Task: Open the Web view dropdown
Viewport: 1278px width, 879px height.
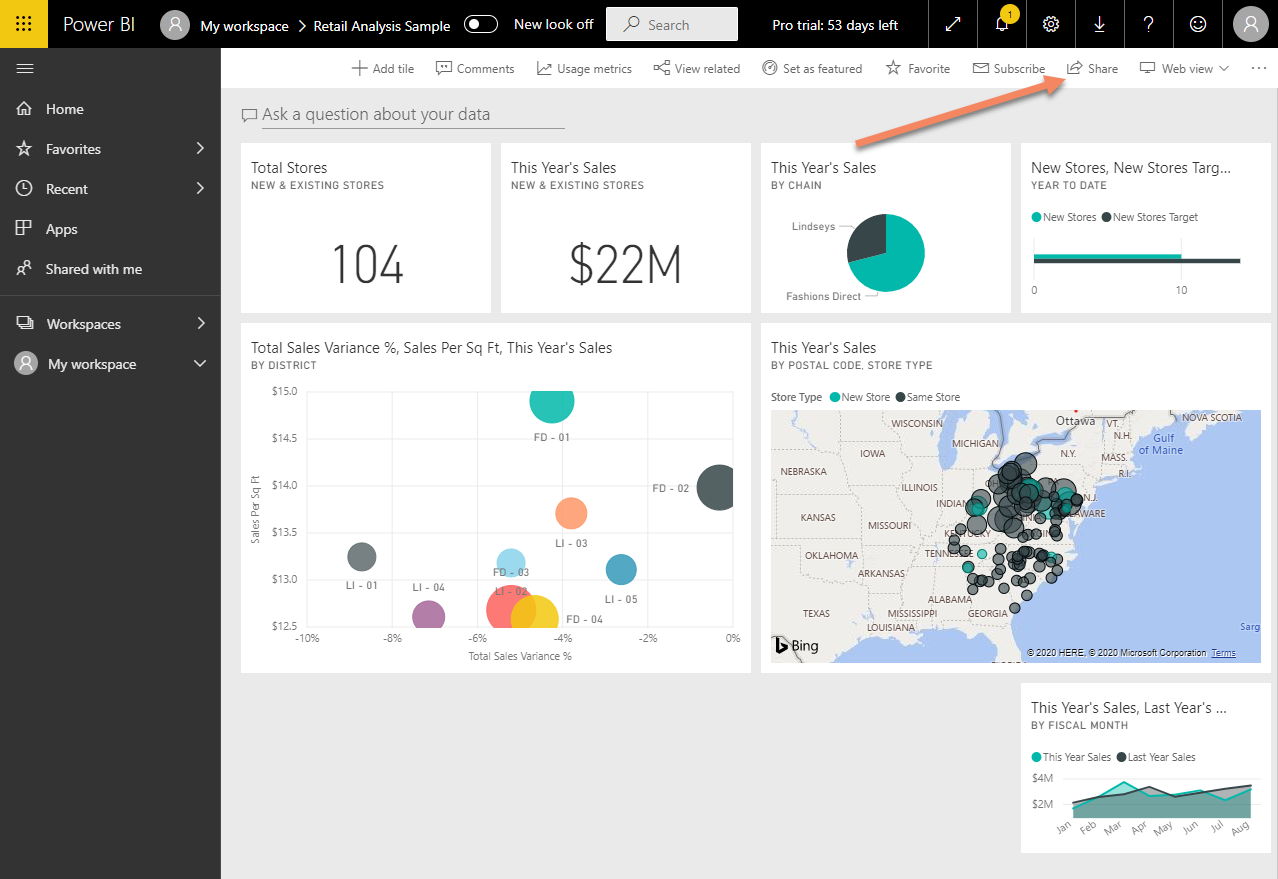Action: (x=1184, y=68)
